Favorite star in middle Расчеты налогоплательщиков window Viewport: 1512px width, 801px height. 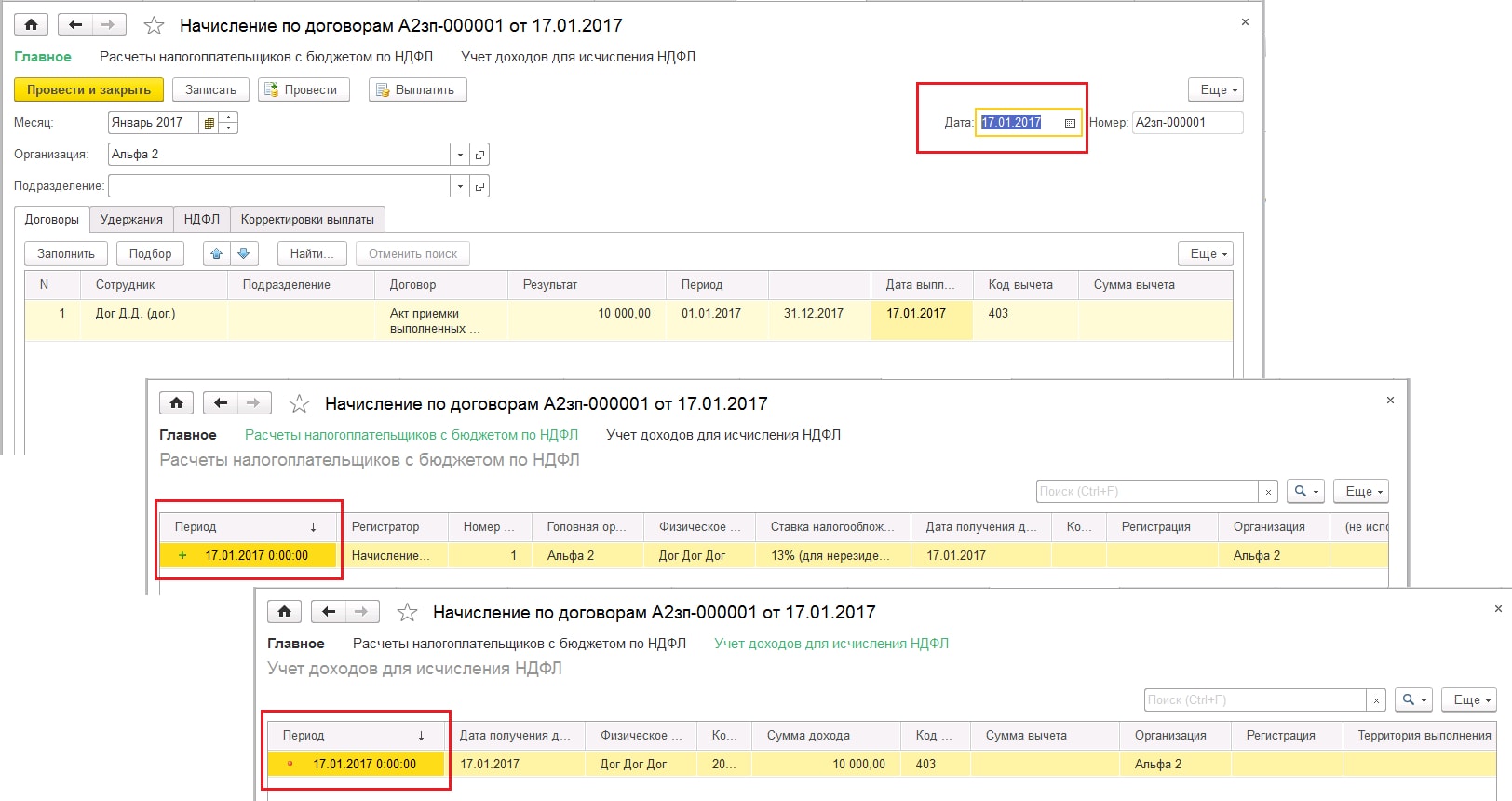[x=299, y=403]
